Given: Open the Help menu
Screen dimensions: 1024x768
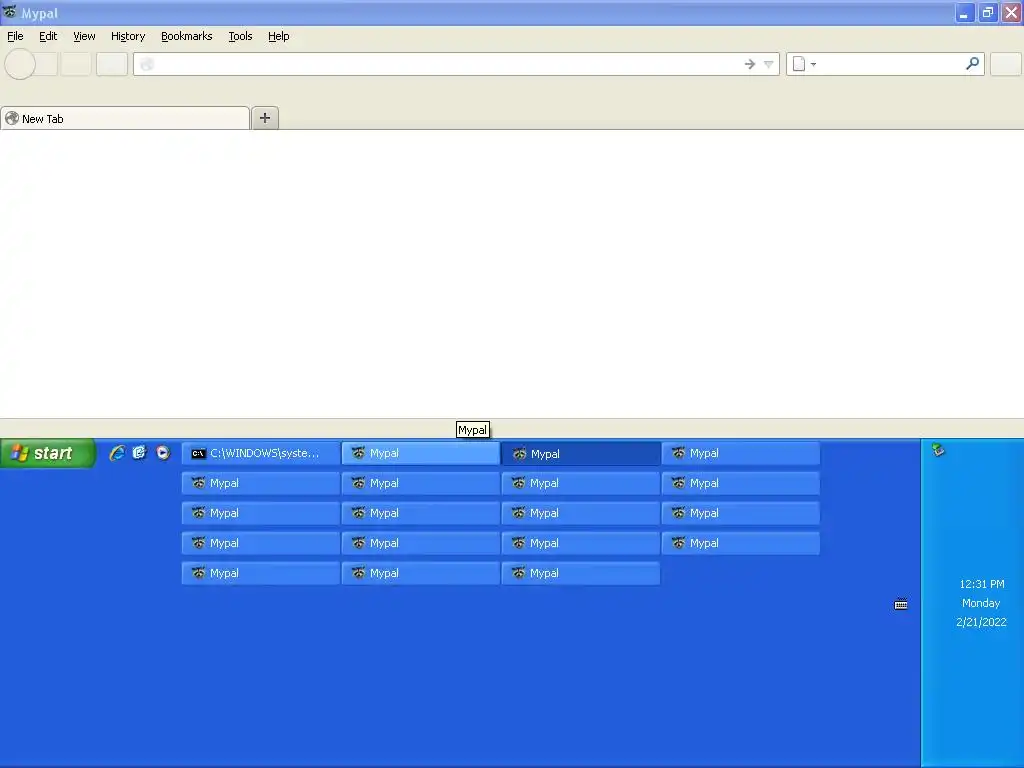Looking at the screenshot, I should 279,37.
